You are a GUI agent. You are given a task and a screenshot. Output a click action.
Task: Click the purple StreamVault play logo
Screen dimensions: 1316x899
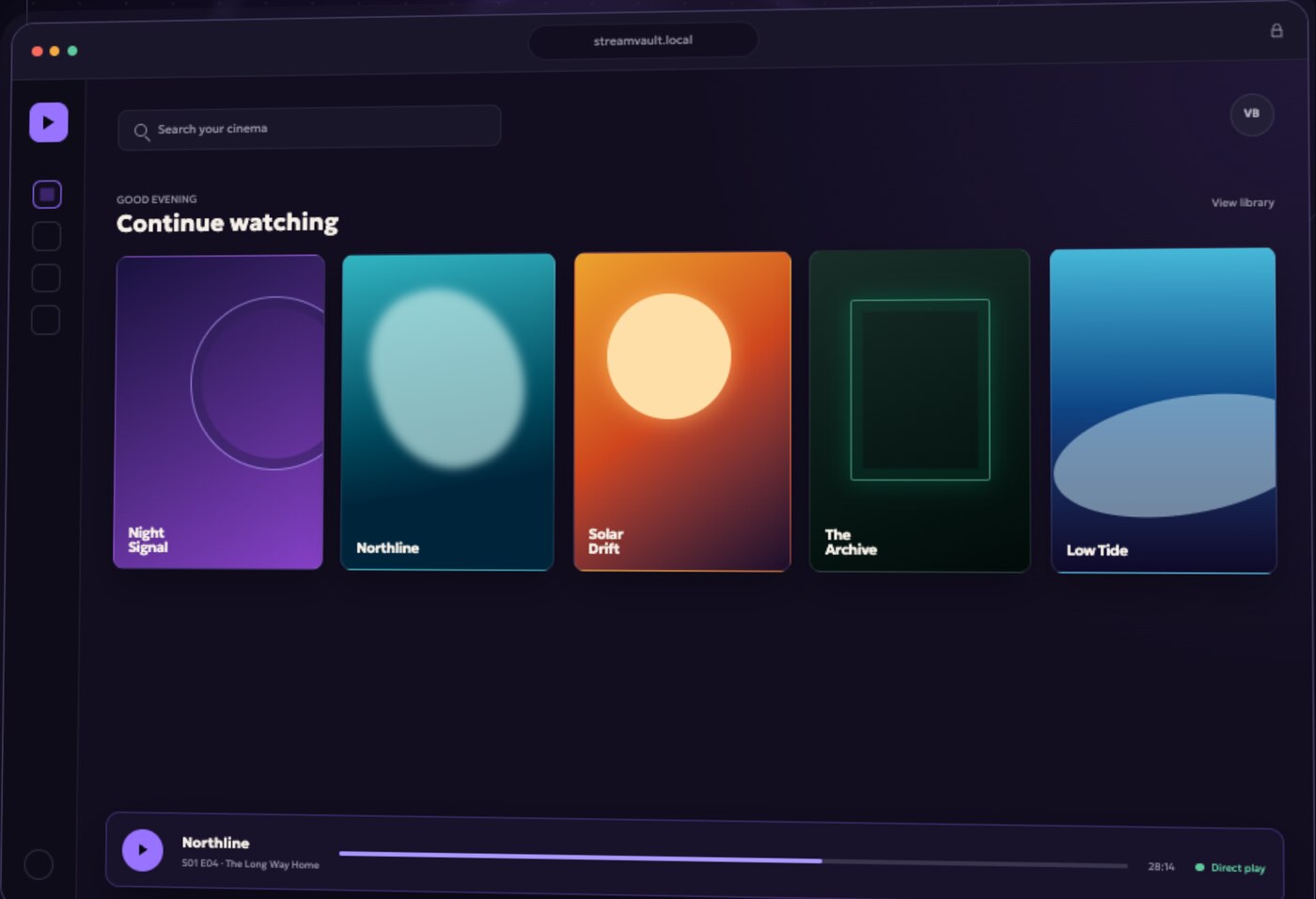49,122
